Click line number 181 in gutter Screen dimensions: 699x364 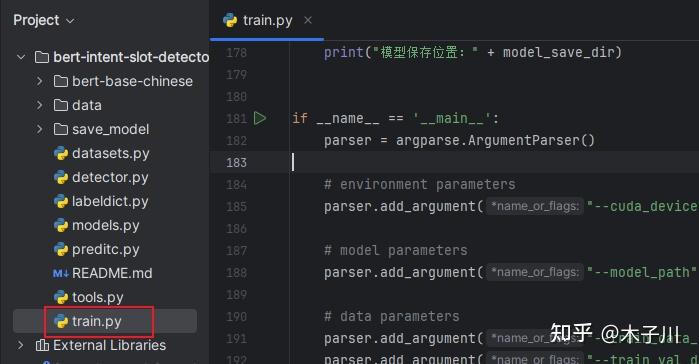pos(236,119)
